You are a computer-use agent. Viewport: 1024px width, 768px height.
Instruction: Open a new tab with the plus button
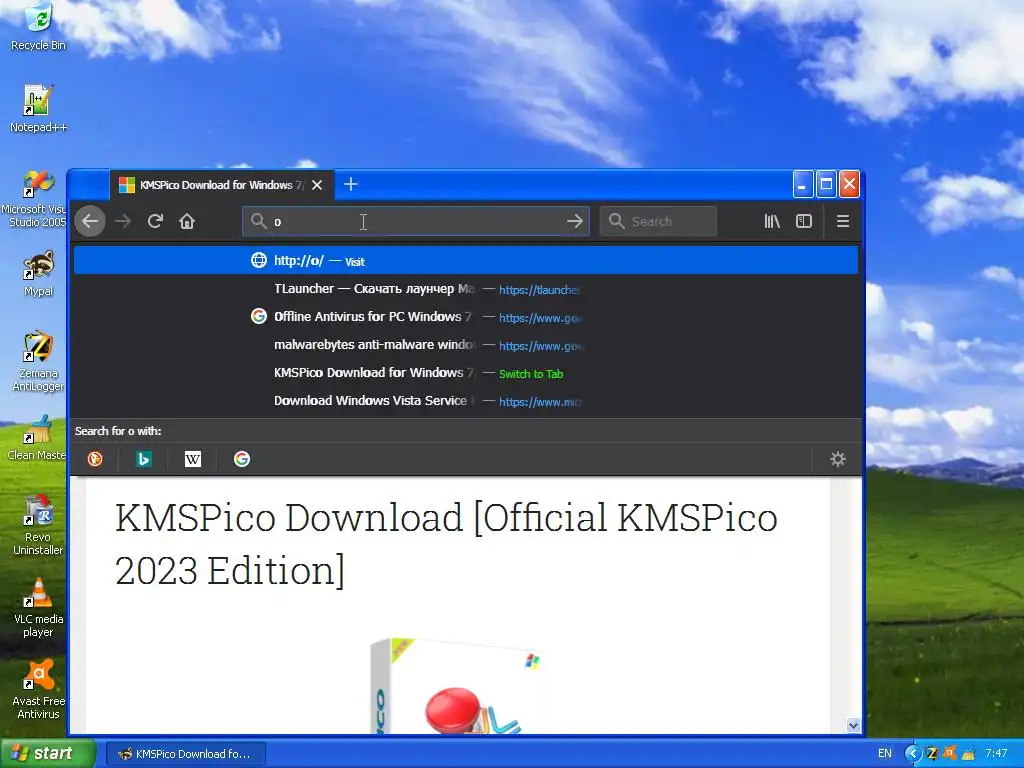(351, 185)
